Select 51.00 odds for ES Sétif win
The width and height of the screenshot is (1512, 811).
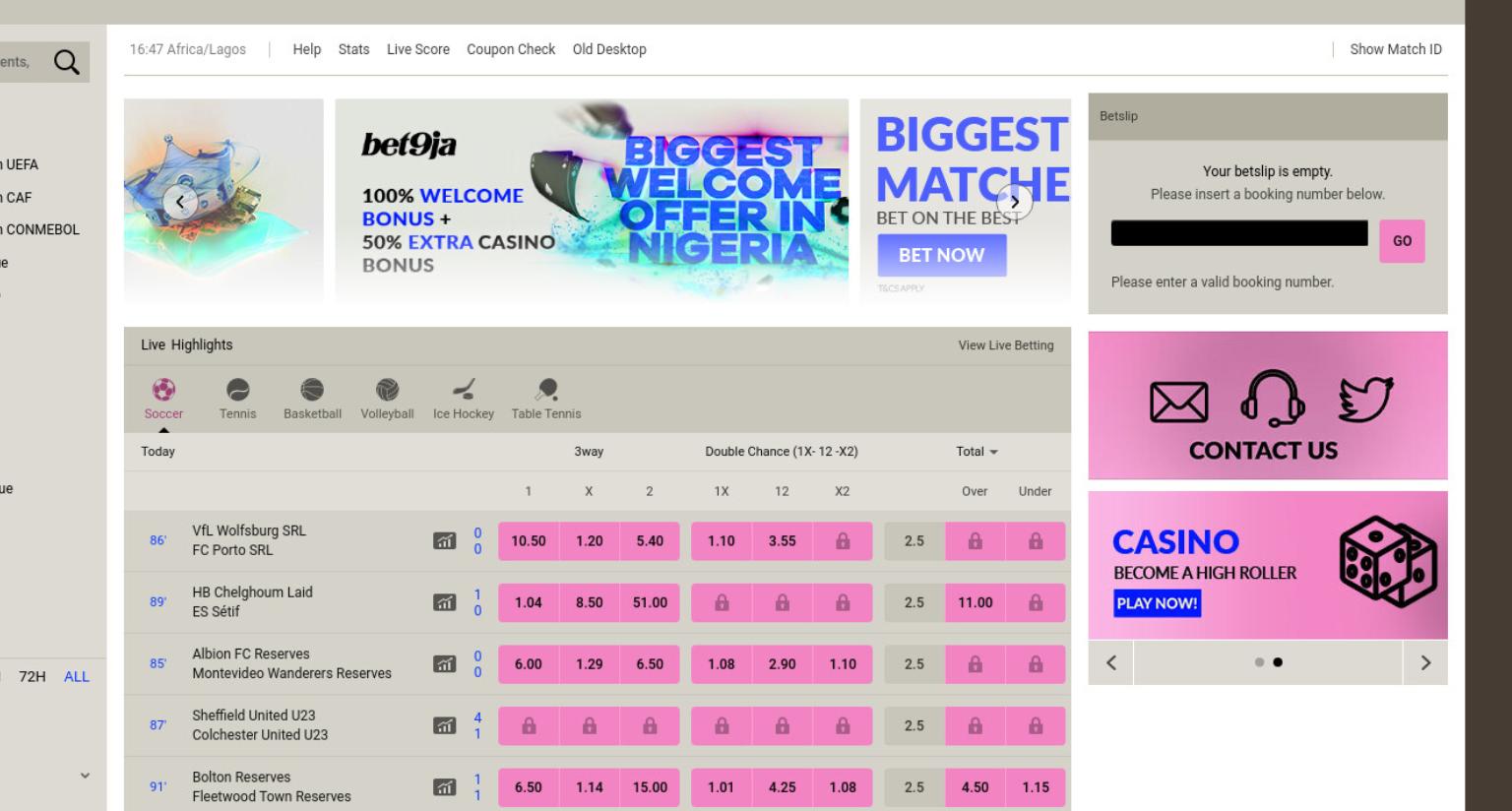[x=650, y=602]
